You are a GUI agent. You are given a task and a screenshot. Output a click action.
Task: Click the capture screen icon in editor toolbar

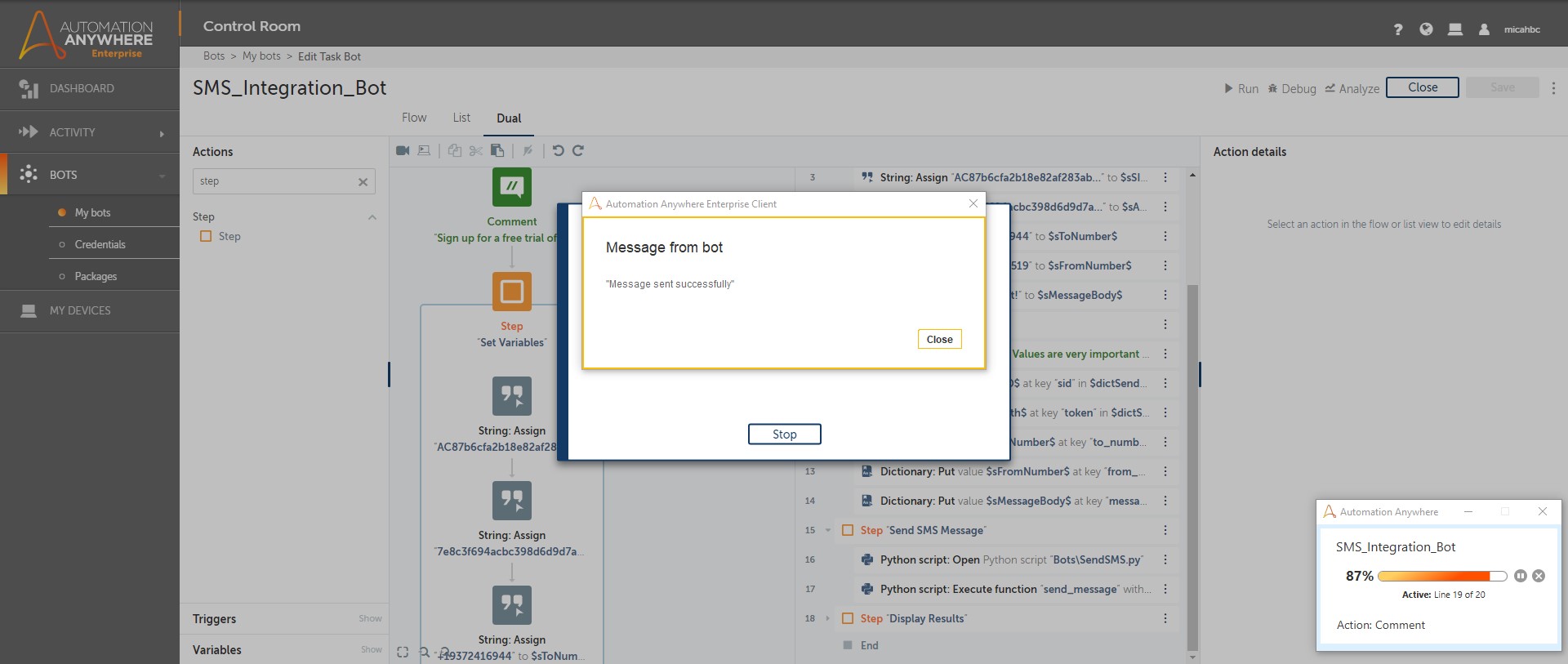point(424,150)
